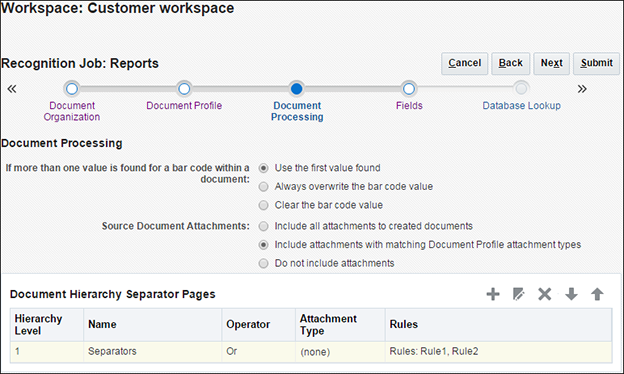Click the Next button
This screenshot has width=624, height=374.
click(x=552, y=63)
